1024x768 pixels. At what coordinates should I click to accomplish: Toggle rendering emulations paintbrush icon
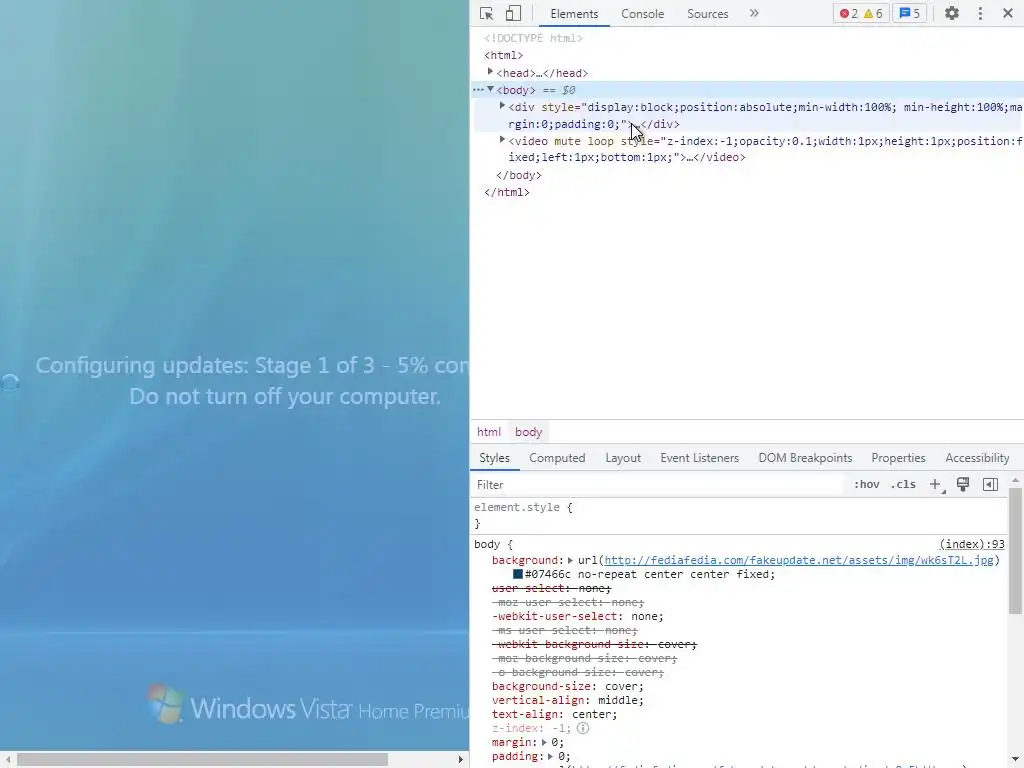963,485
